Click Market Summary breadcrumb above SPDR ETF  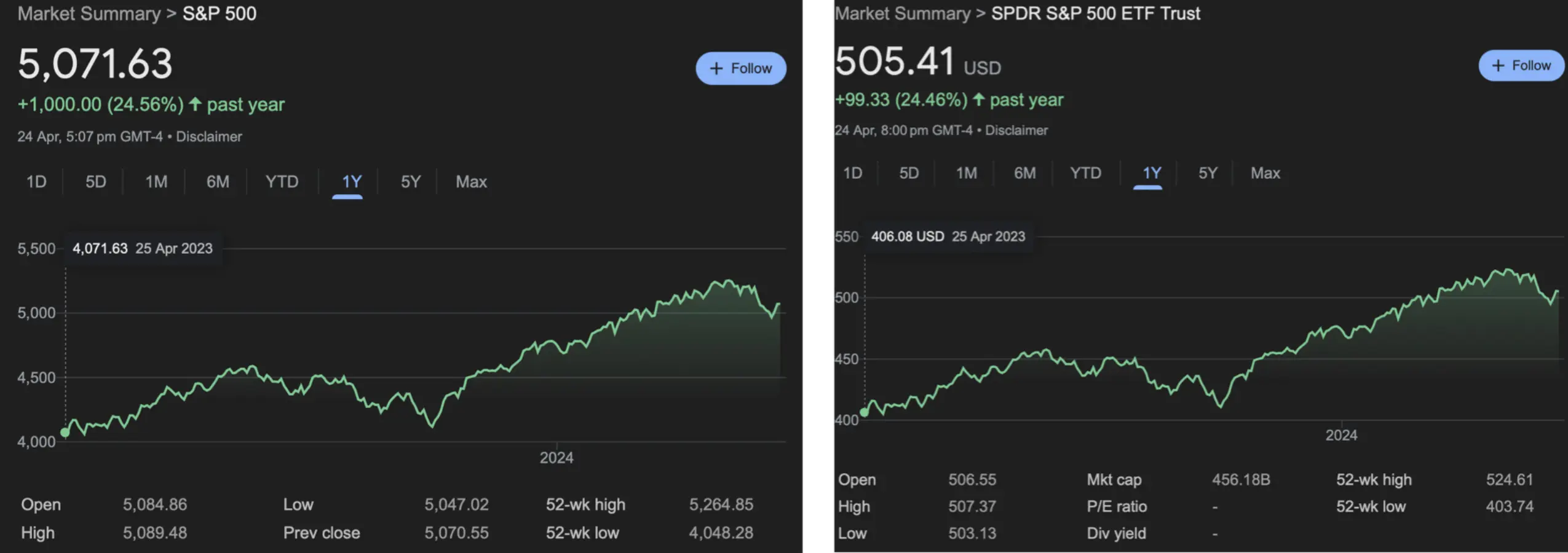click(902, 14)
